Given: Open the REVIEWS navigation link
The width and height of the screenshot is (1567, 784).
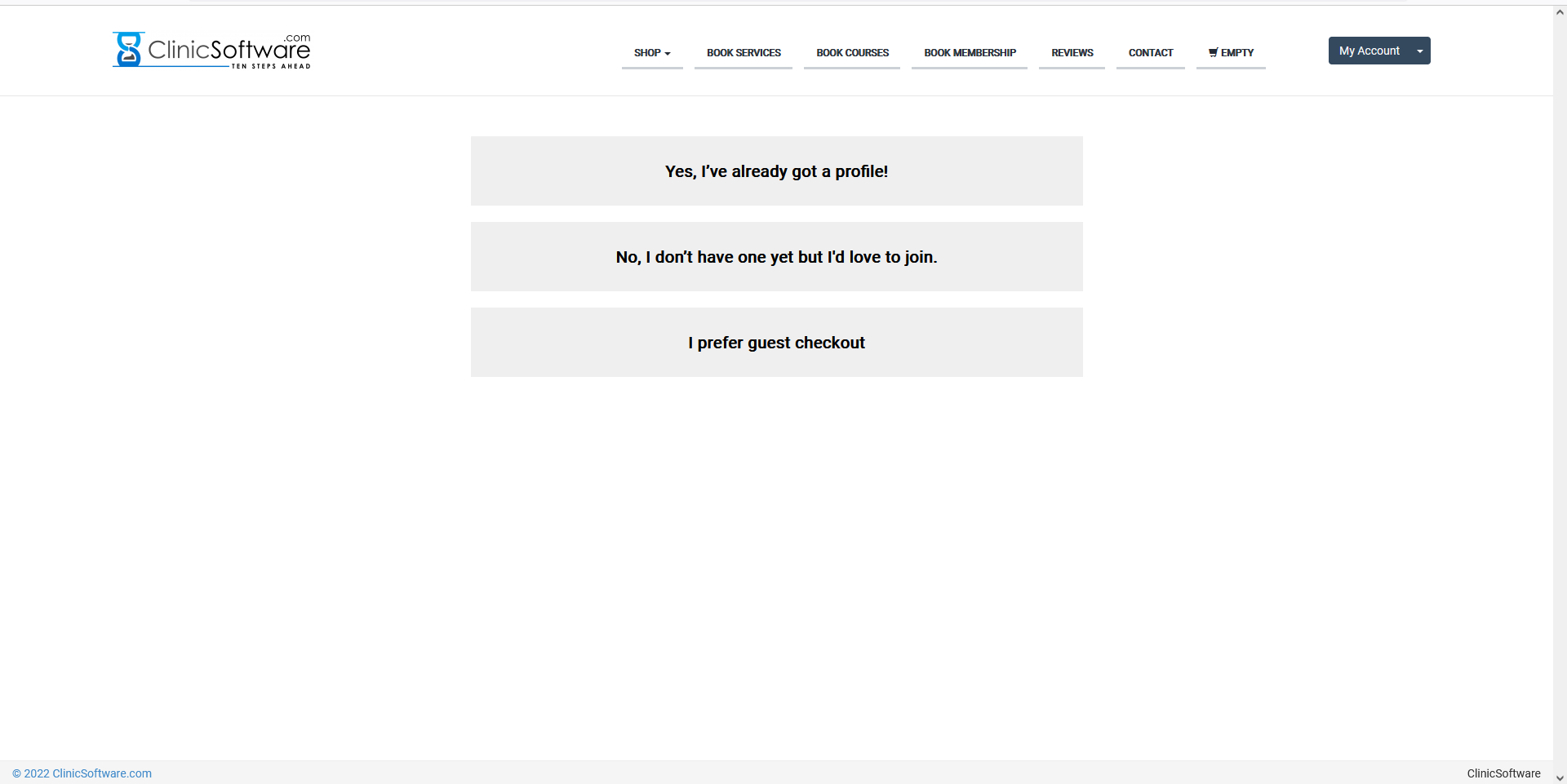Looking at the screenshot, I should [1072, 52].
